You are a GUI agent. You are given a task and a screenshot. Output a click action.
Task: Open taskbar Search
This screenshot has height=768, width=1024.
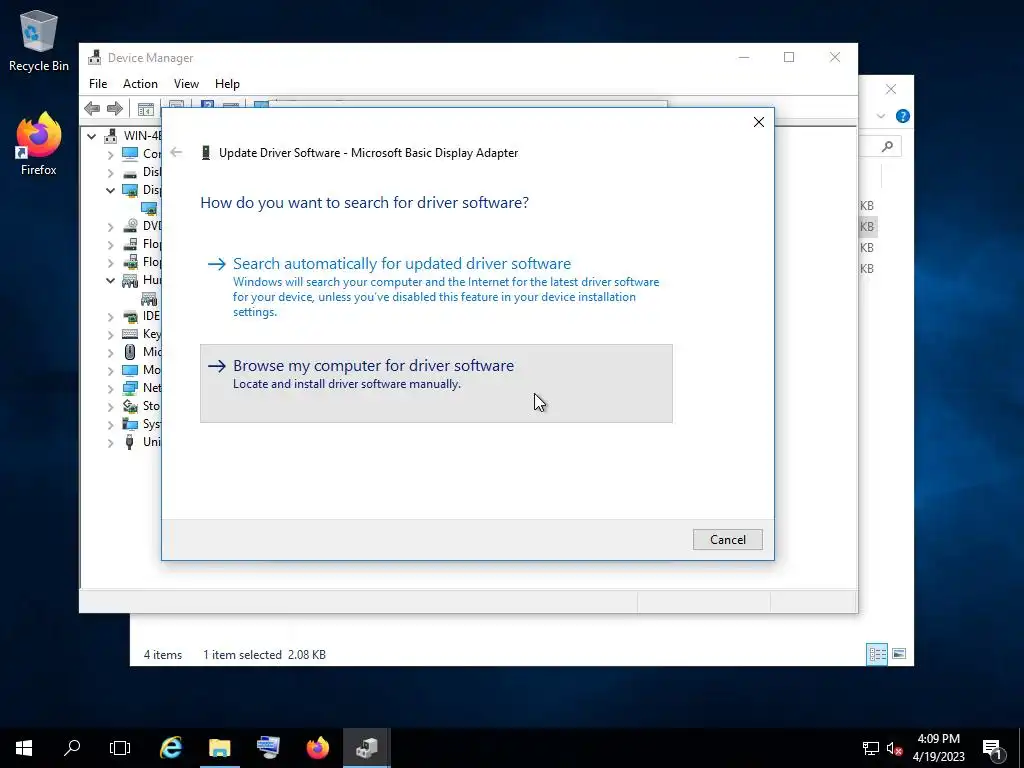pyautogui.click(x=72, y=748)
